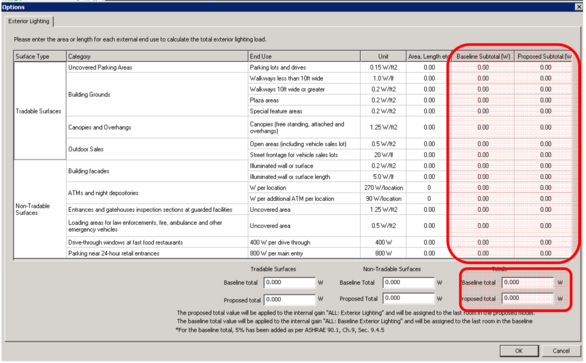
Task: Select the Uncovered Parking Areas category cell
Action: click(x=157, y=67)
